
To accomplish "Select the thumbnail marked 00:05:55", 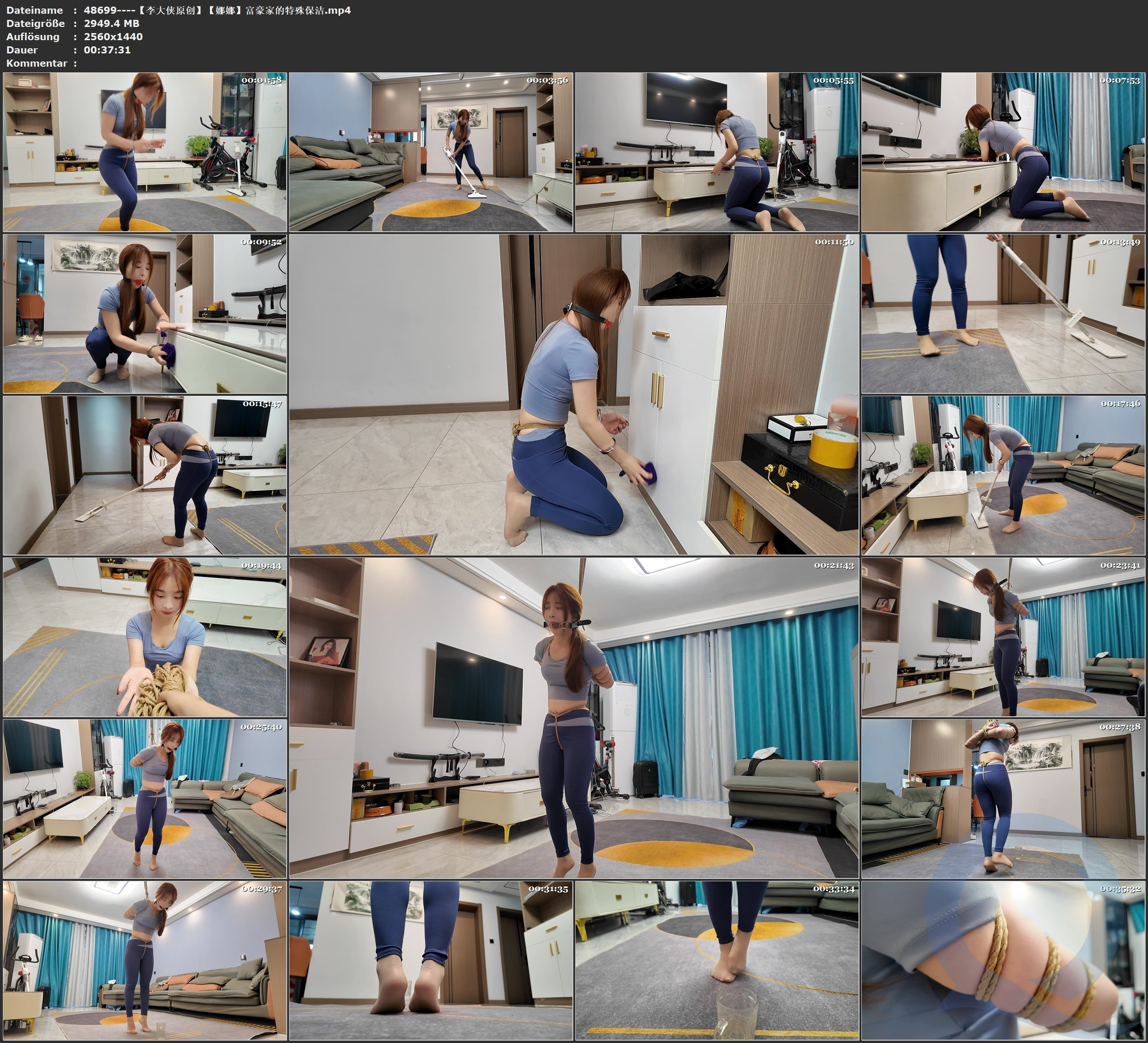I will (716, 152).
